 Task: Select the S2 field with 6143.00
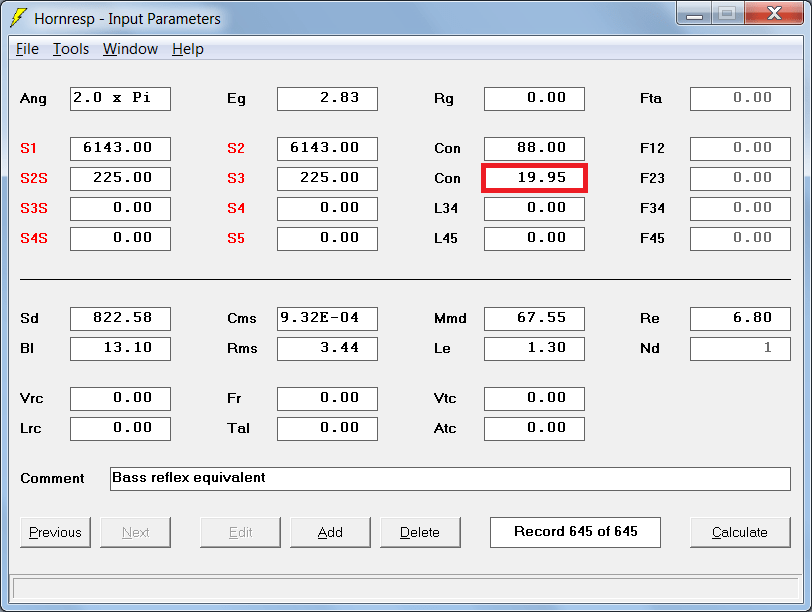tap(327, 149)
